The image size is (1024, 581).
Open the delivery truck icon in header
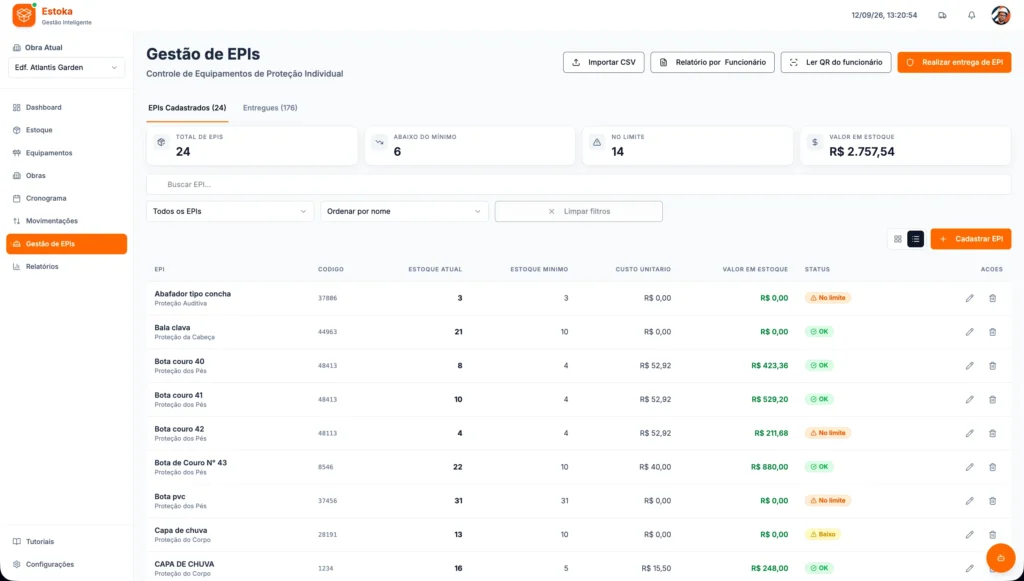click(942, 15)
